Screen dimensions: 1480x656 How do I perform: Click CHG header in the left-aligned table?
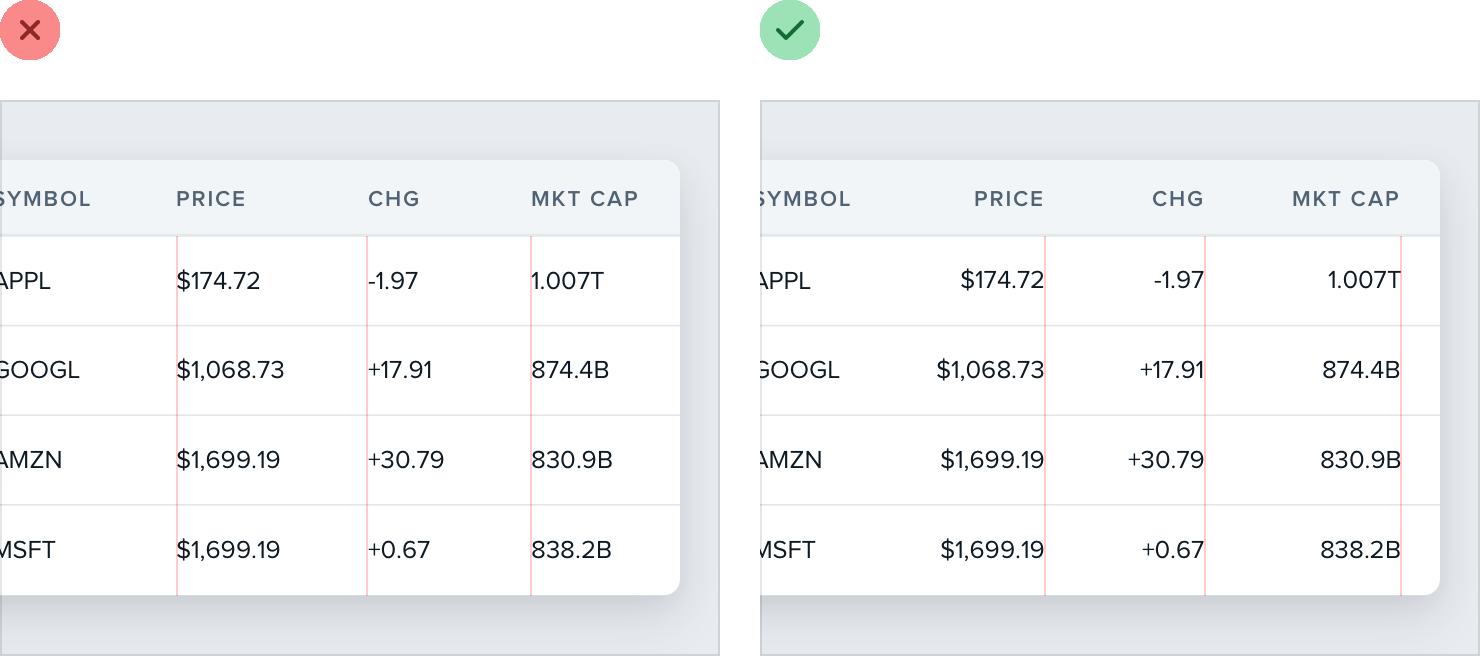394,199
